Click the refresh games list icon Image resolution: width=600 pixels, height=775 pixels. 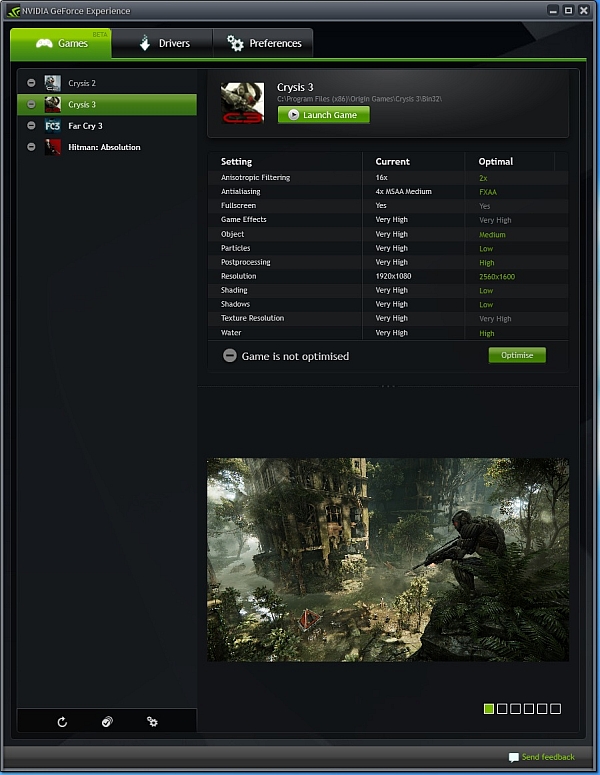pos(62,721)
